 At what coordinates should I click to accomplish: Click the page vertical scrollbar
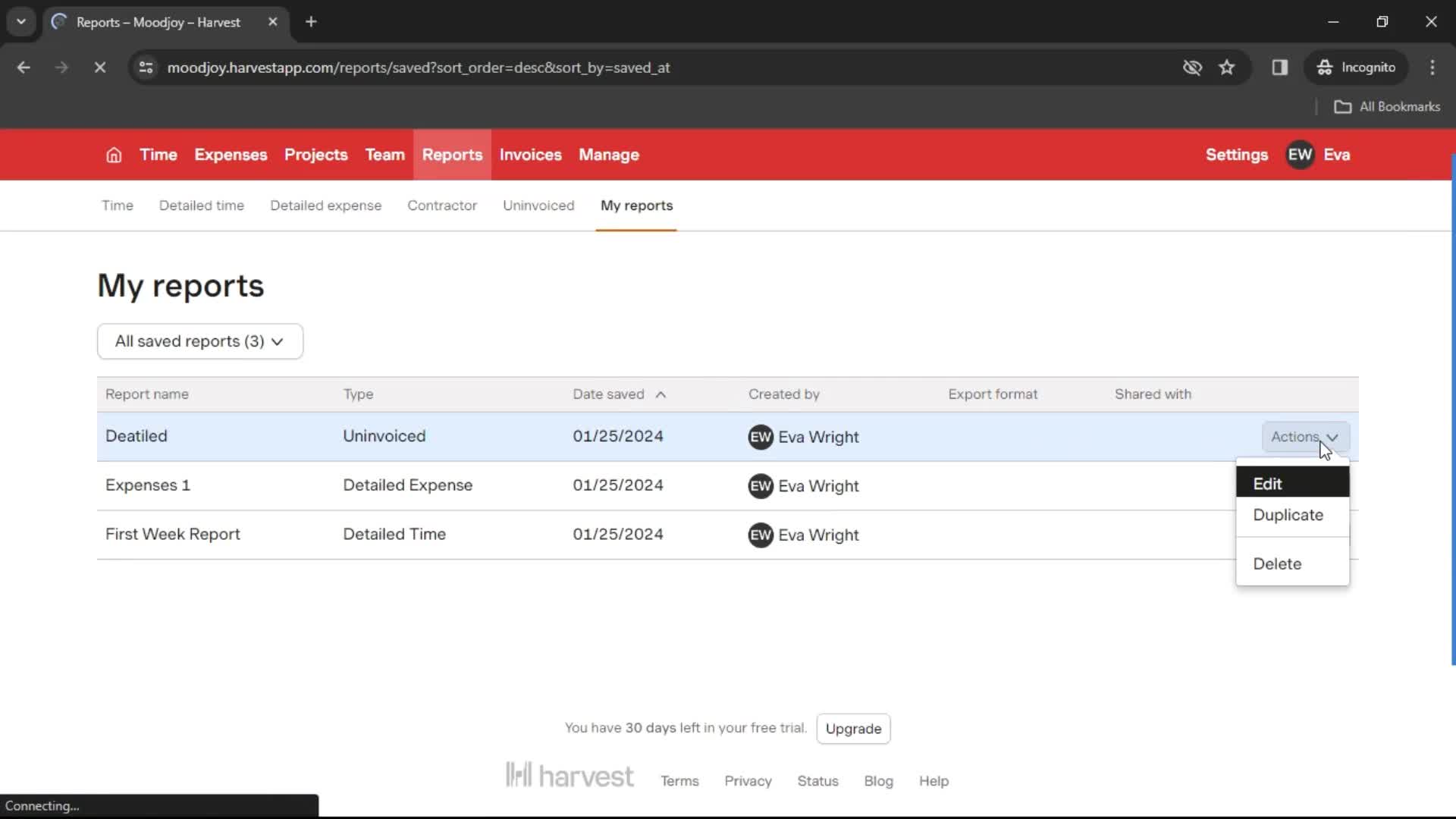pyautogui.click(x=1453, y=409)
